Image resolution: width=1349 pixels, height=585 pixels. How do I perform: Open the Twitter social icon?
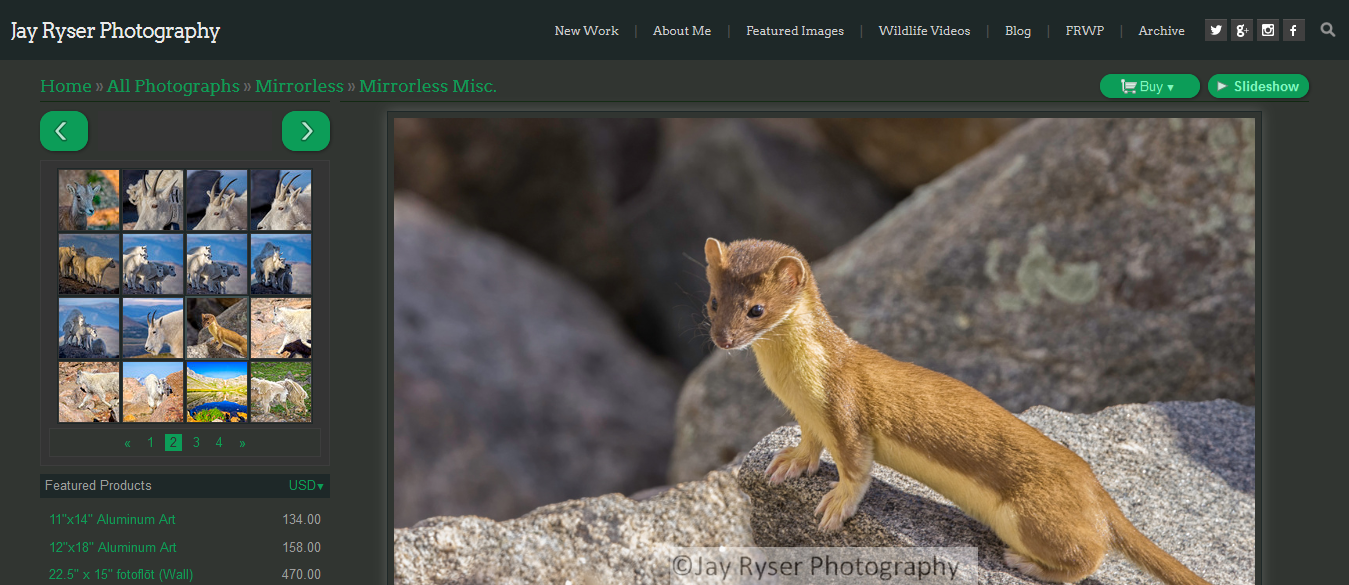(1216, 30)
